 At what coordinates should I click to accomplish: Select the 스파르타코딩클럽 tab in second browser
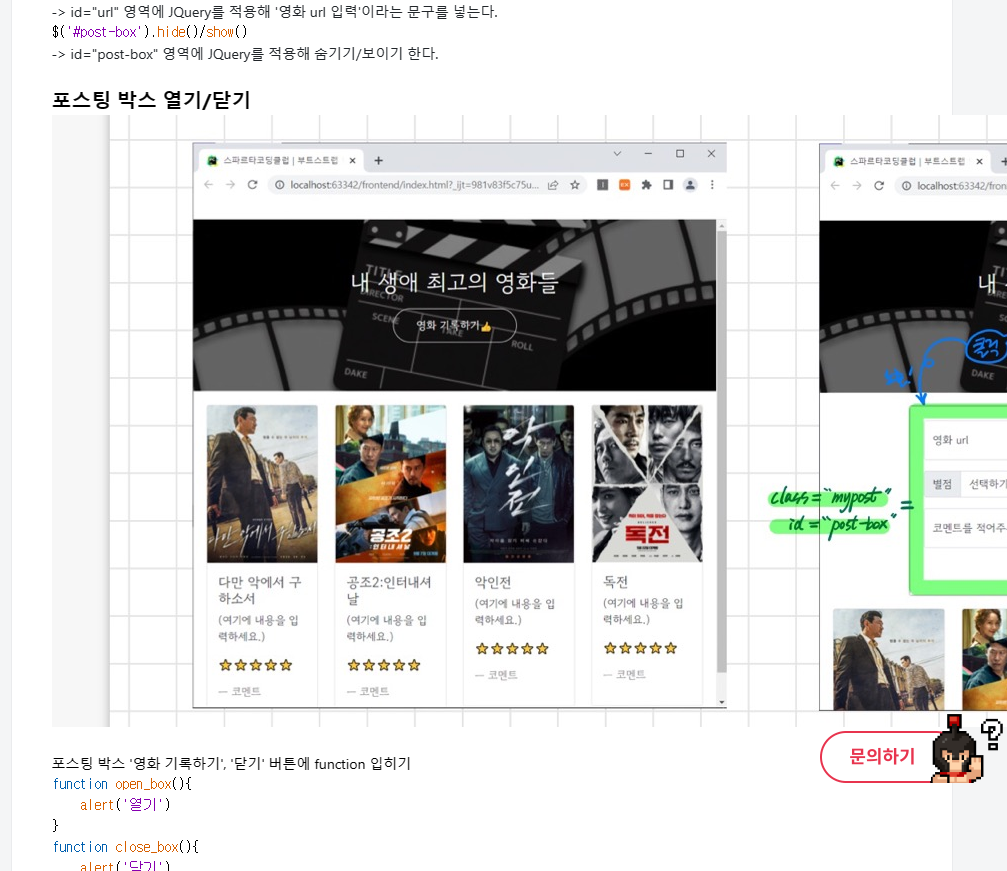click(907, 161)
